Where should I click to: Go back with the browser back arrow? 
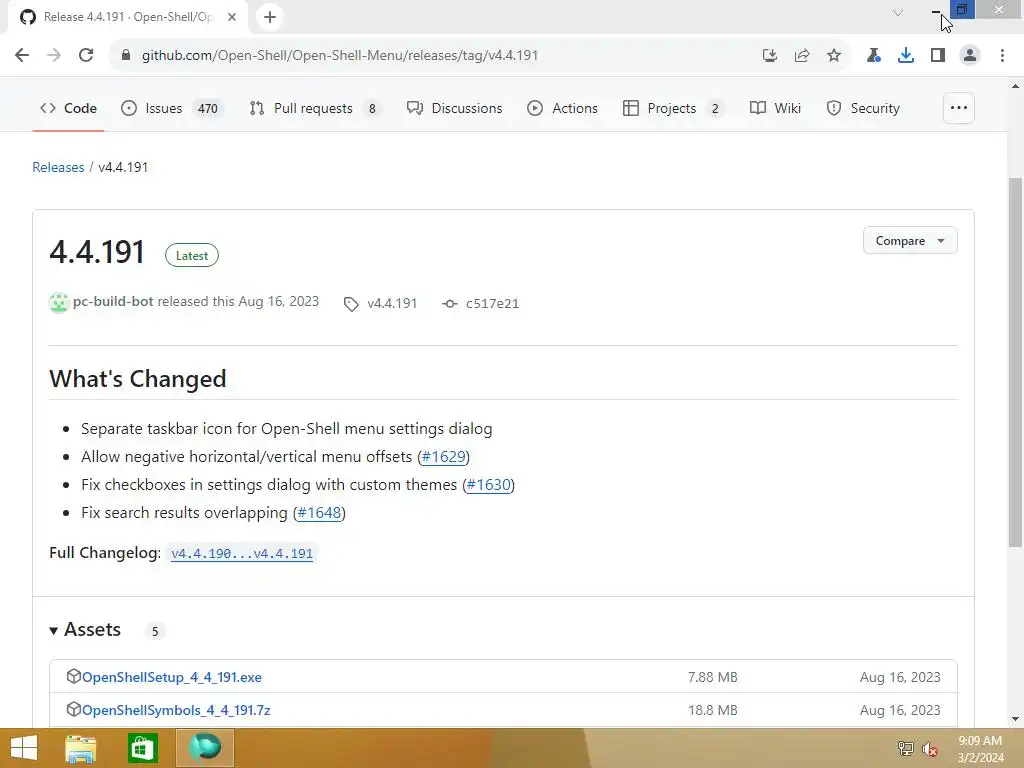(x=22, y=56)
